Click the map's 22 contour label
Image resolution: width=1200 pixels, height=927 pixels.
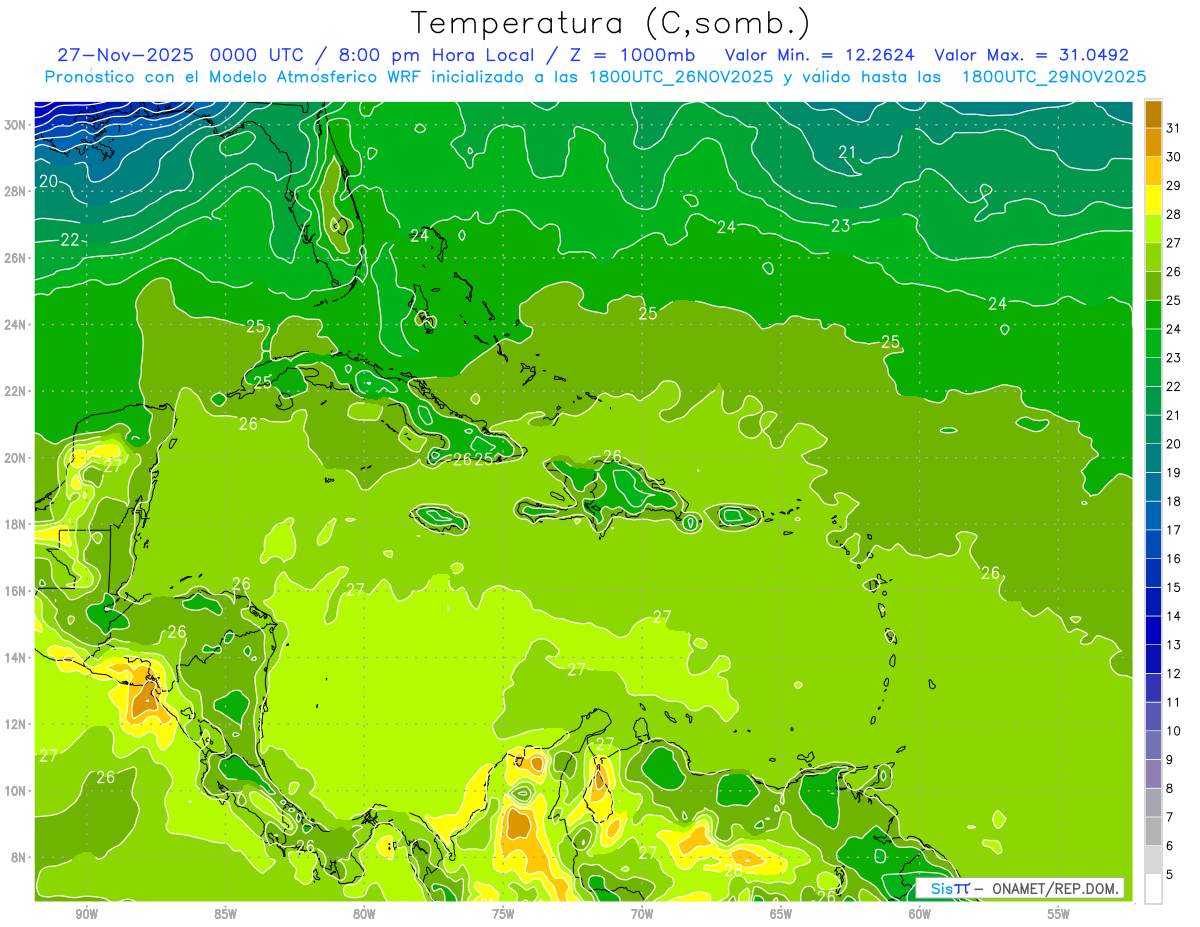click(x=70, y=240)
